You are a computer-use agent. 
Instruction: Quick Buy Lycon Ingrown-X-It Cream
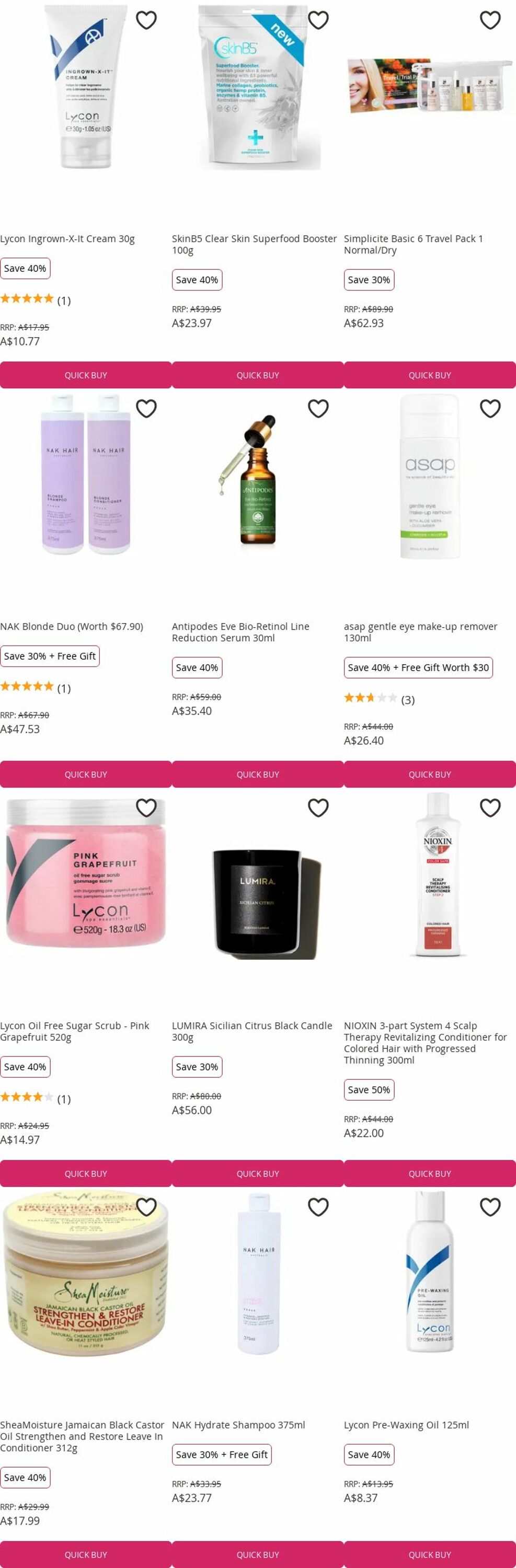86,375
